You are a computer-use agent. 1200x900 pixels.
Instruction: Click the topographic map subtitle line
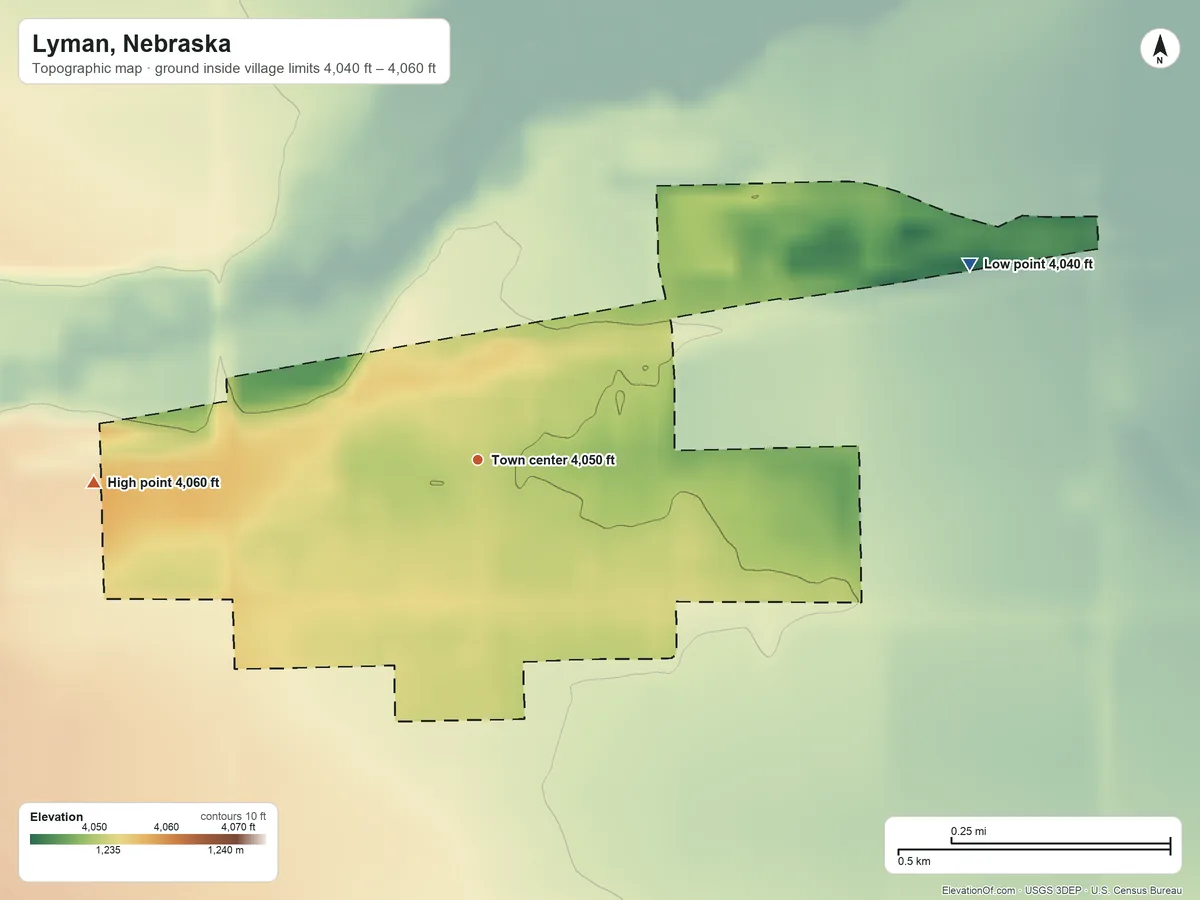234,70
